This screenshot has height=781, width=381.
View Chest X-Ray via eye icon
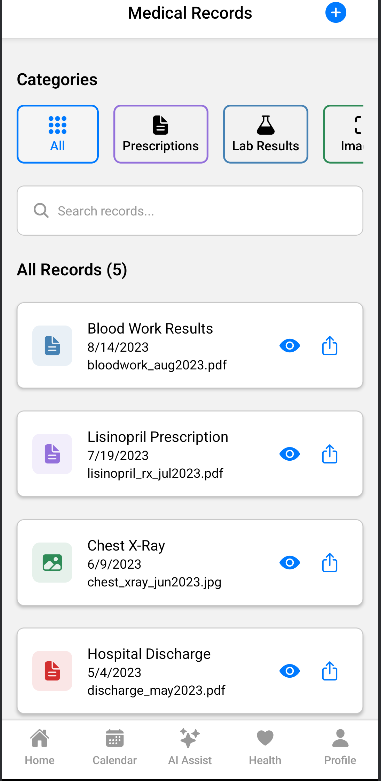click(289, 562)
